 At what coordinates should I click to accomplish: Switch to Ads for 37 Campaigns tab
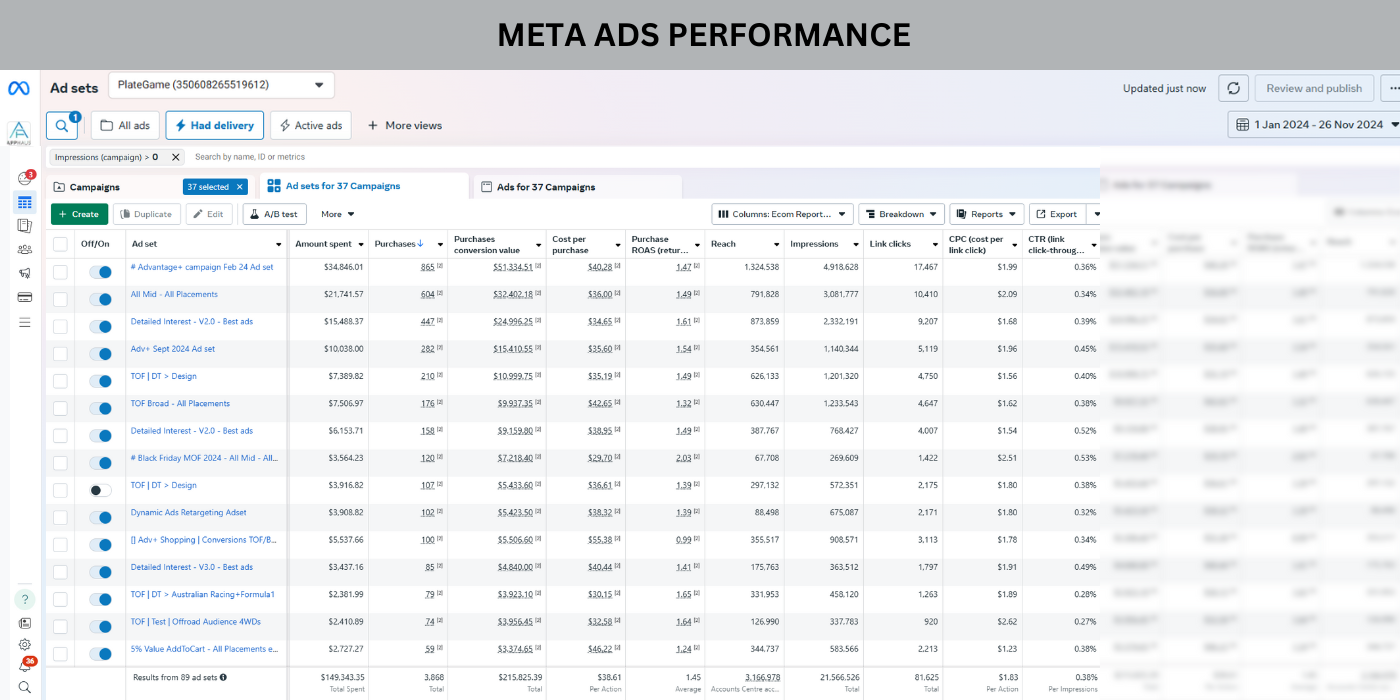[x=545, y=187]
